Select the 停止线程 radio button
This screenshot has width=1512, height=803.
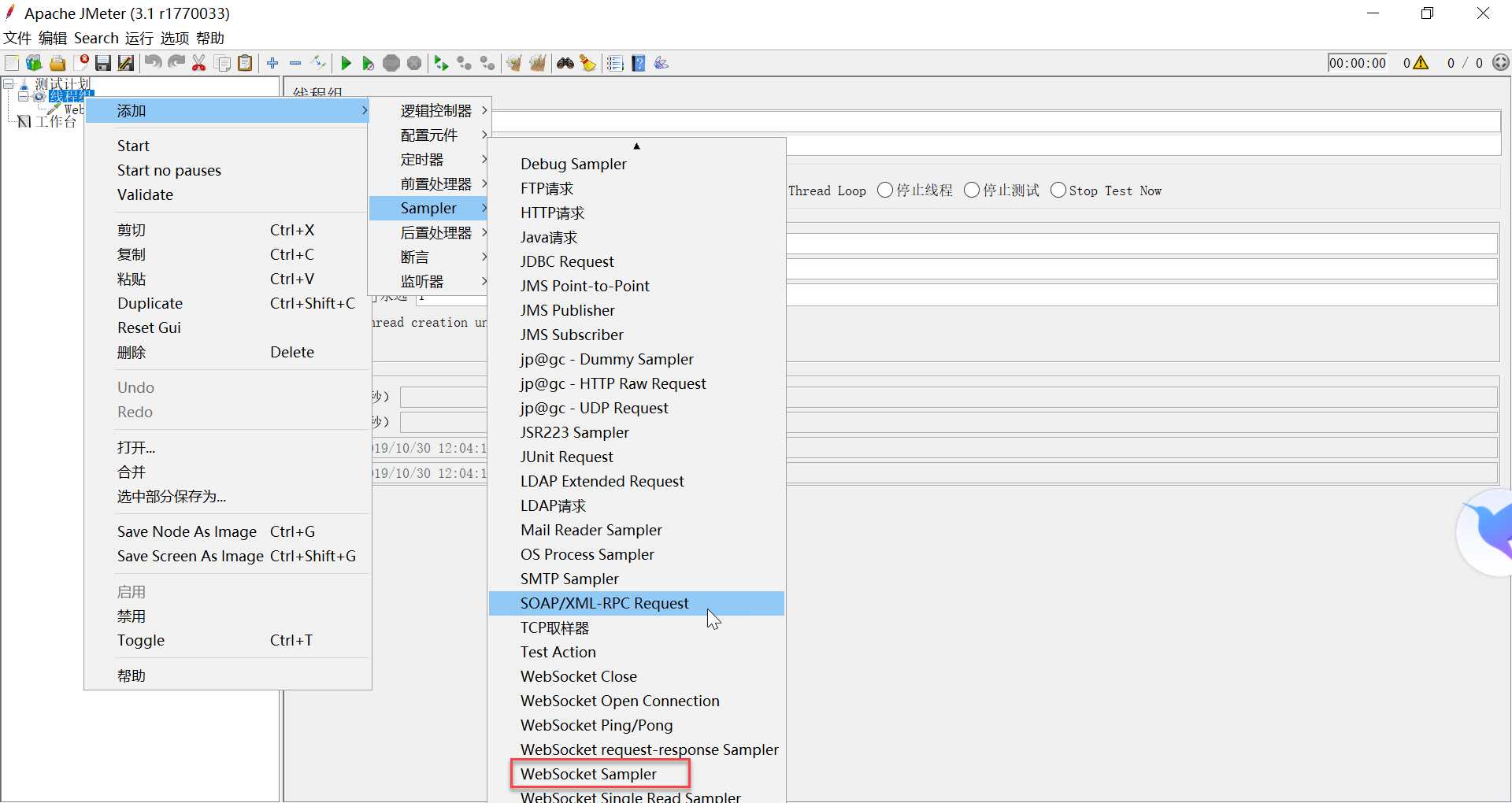885,191
